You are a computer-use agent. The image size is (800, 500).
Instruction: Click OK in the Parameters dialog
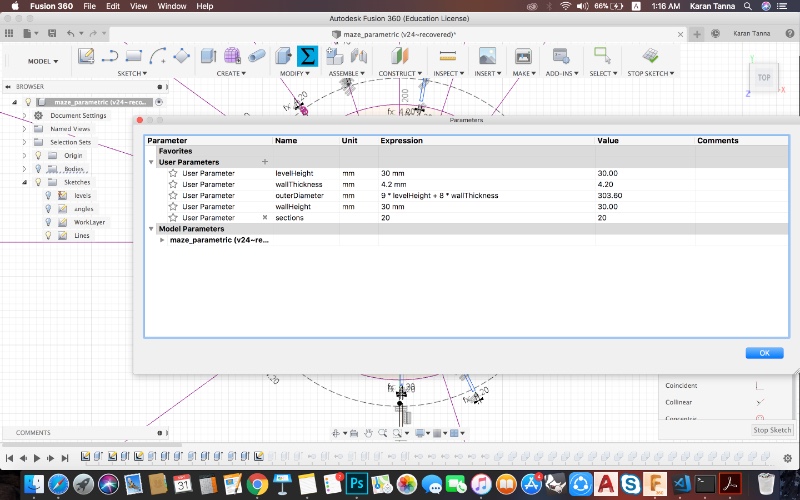point(764,353)
